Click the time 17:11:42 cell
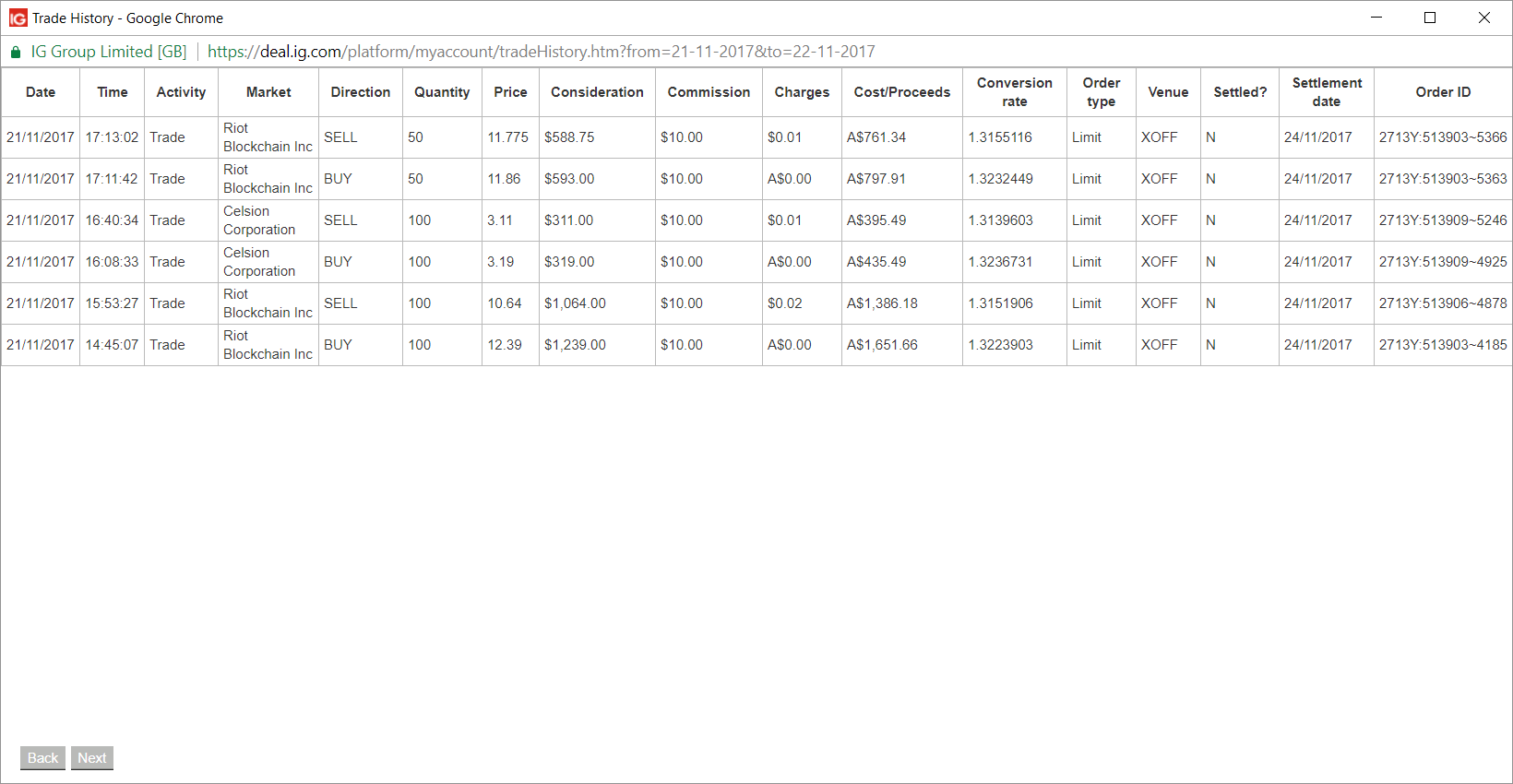Screen dimensions: 1513x784 [x=112, y=179]
